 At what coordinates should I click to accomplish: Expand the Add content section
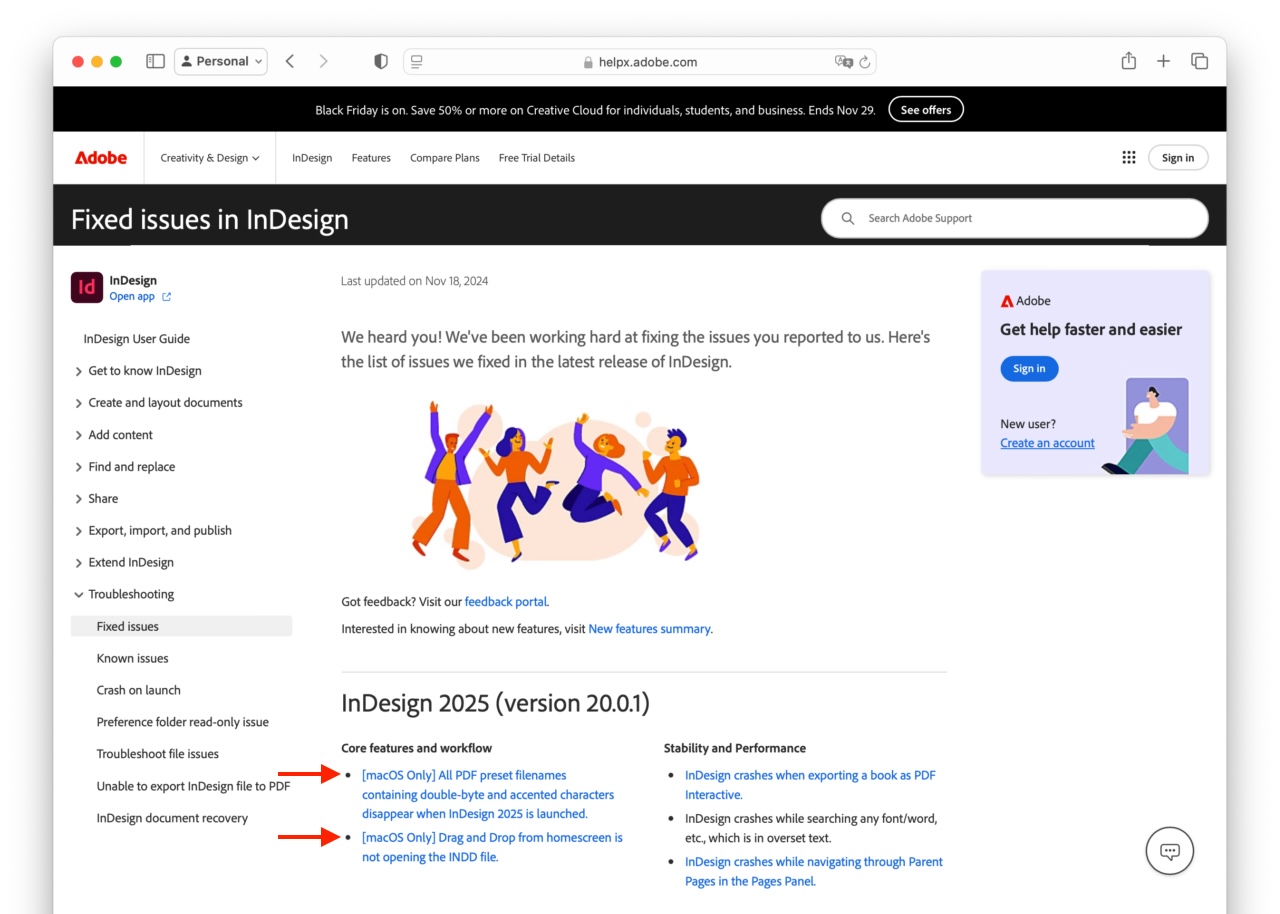click(114, 435)
